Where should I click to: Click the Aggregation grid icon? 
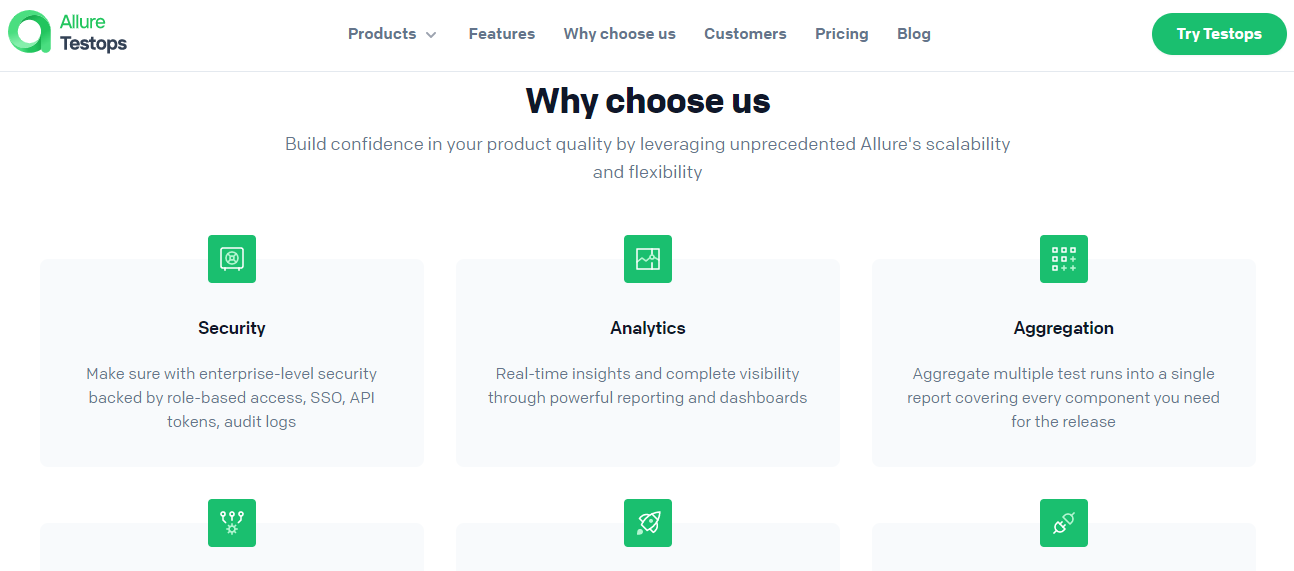click(1064, 259)
